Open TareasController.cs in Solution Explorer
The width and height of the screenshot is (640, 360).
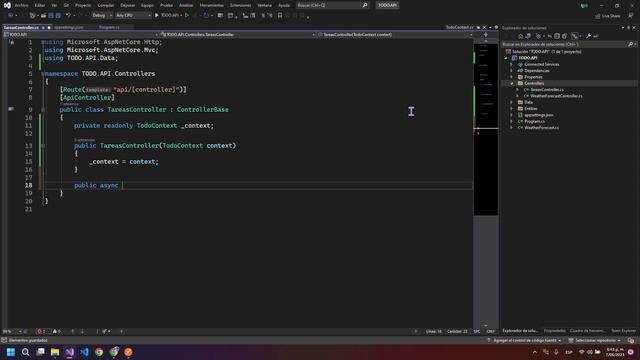(x=547, y=90)
